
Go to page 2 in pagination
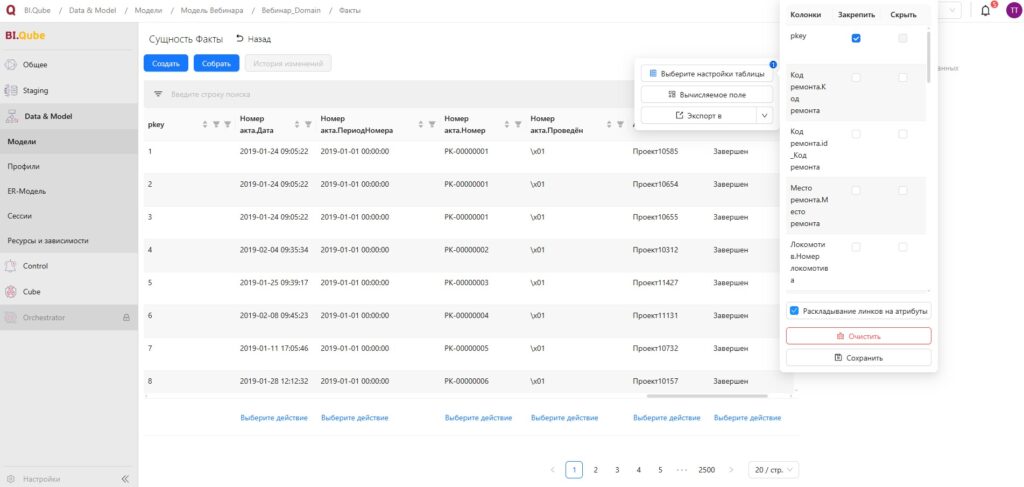pos(596,469)
